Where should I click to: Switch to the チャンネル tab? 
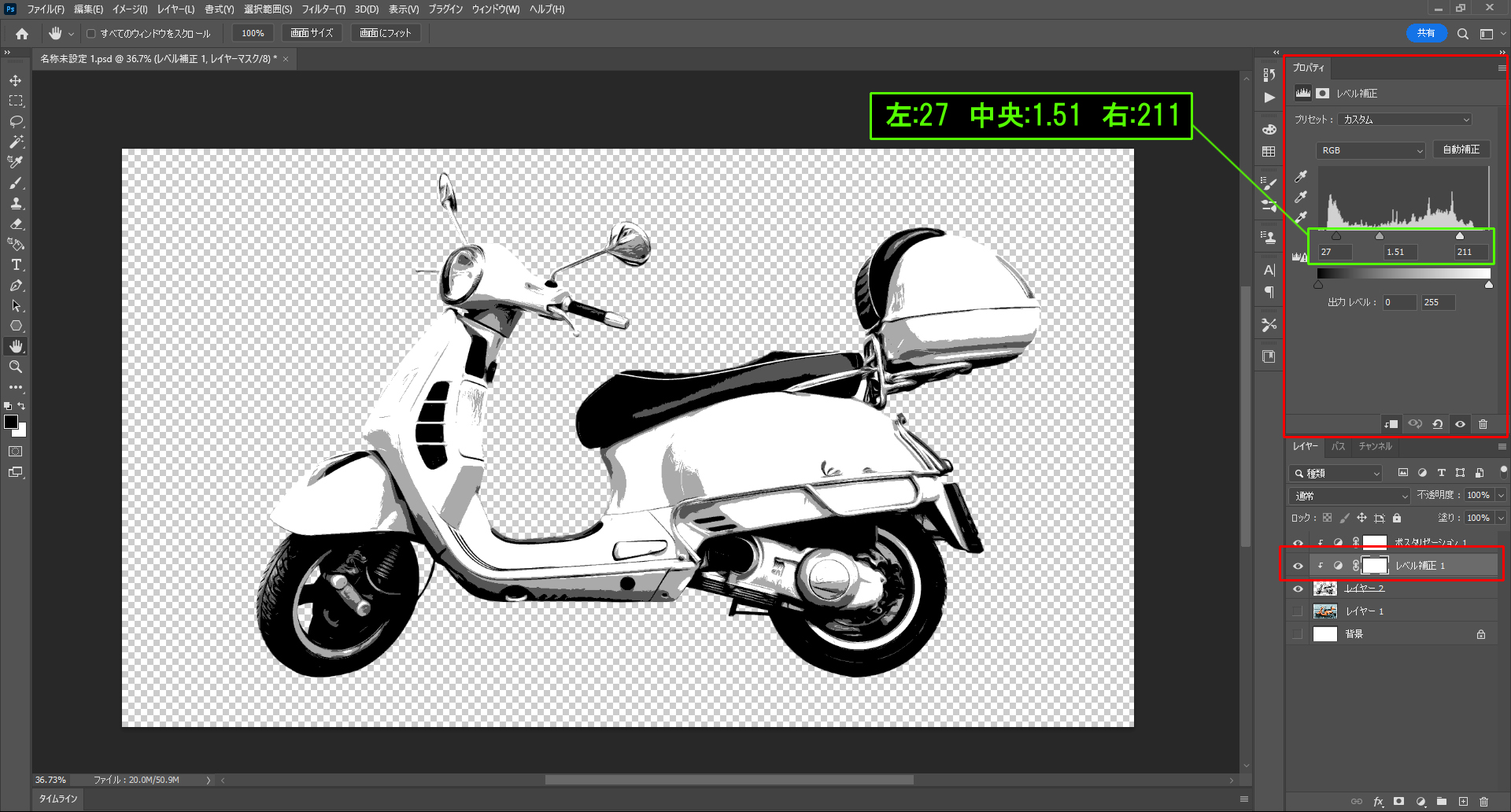click(1375, 447)
